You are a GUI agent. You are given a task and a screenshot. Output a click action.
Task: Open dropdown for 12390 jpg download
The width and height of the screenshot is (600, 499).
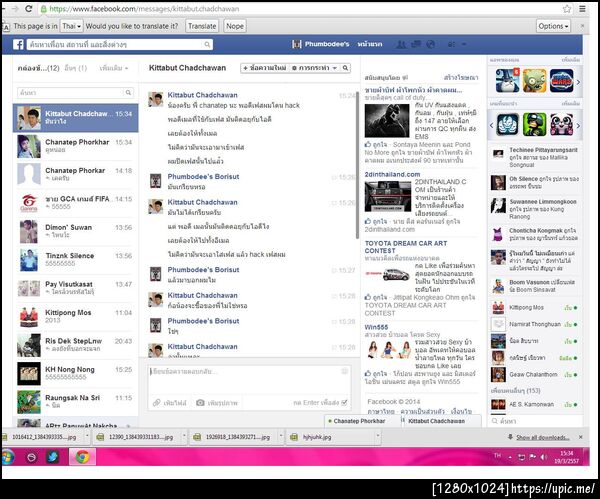pyautogui.click(x=184, y=436)
